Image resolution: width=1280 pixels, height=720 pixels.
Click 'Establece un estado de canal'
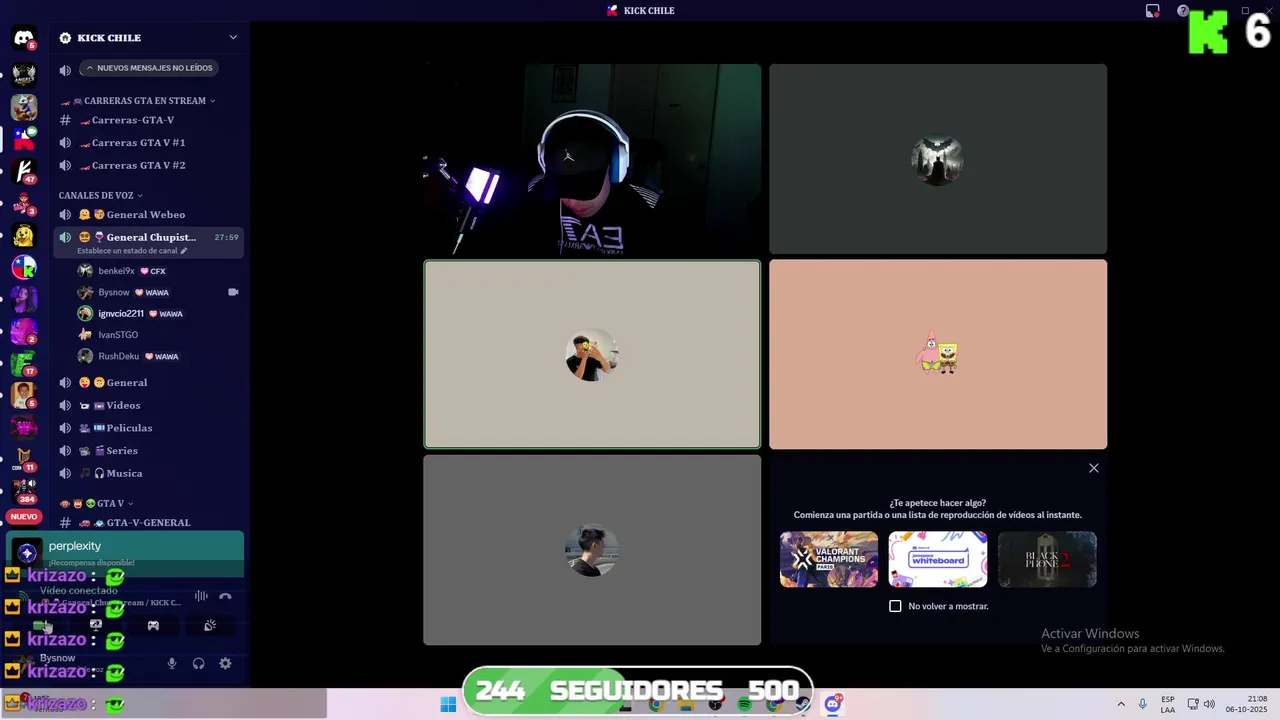tap(132, 251)
